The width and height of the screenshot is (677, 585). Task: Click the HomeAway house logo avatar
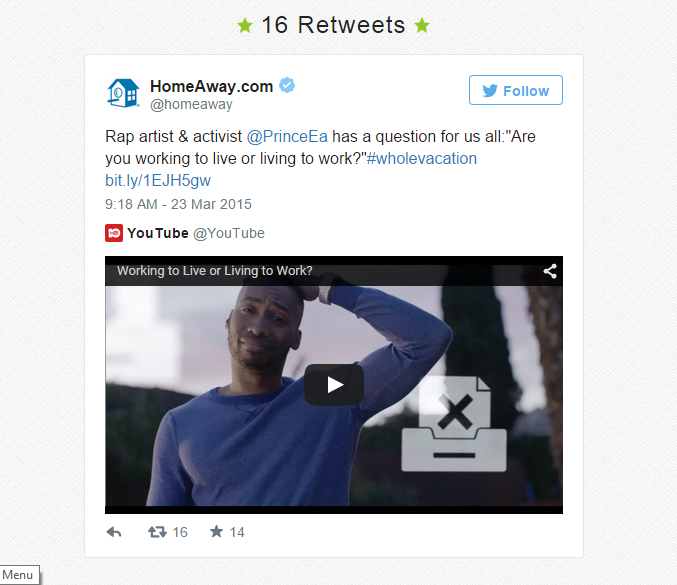[123, 93]
